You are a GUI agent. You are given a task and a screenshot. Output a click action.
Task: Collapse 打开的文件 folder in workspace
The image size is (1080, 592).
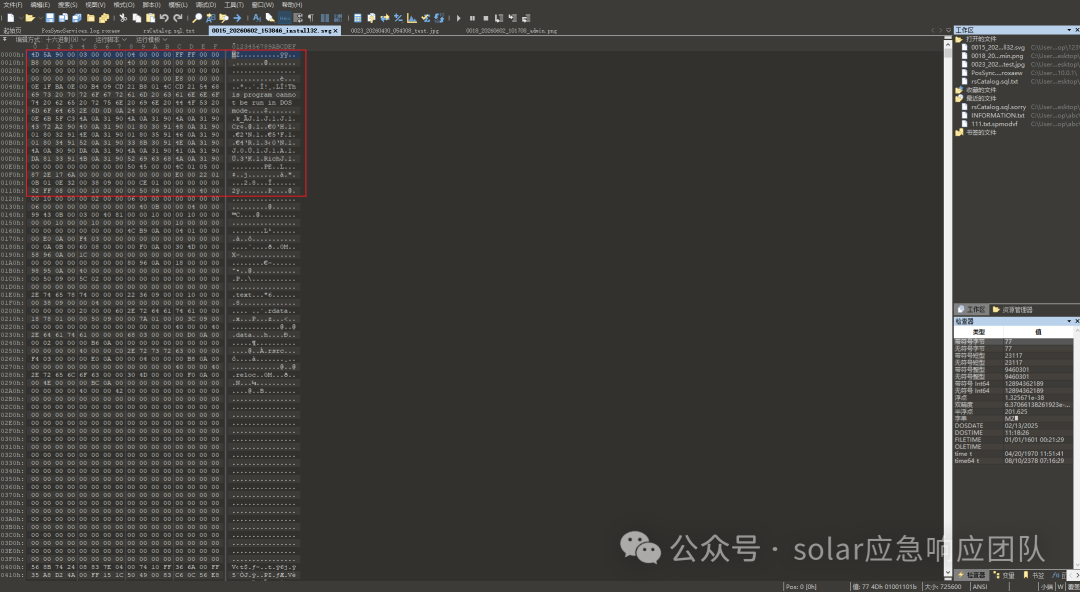click(x=959, y=39)
